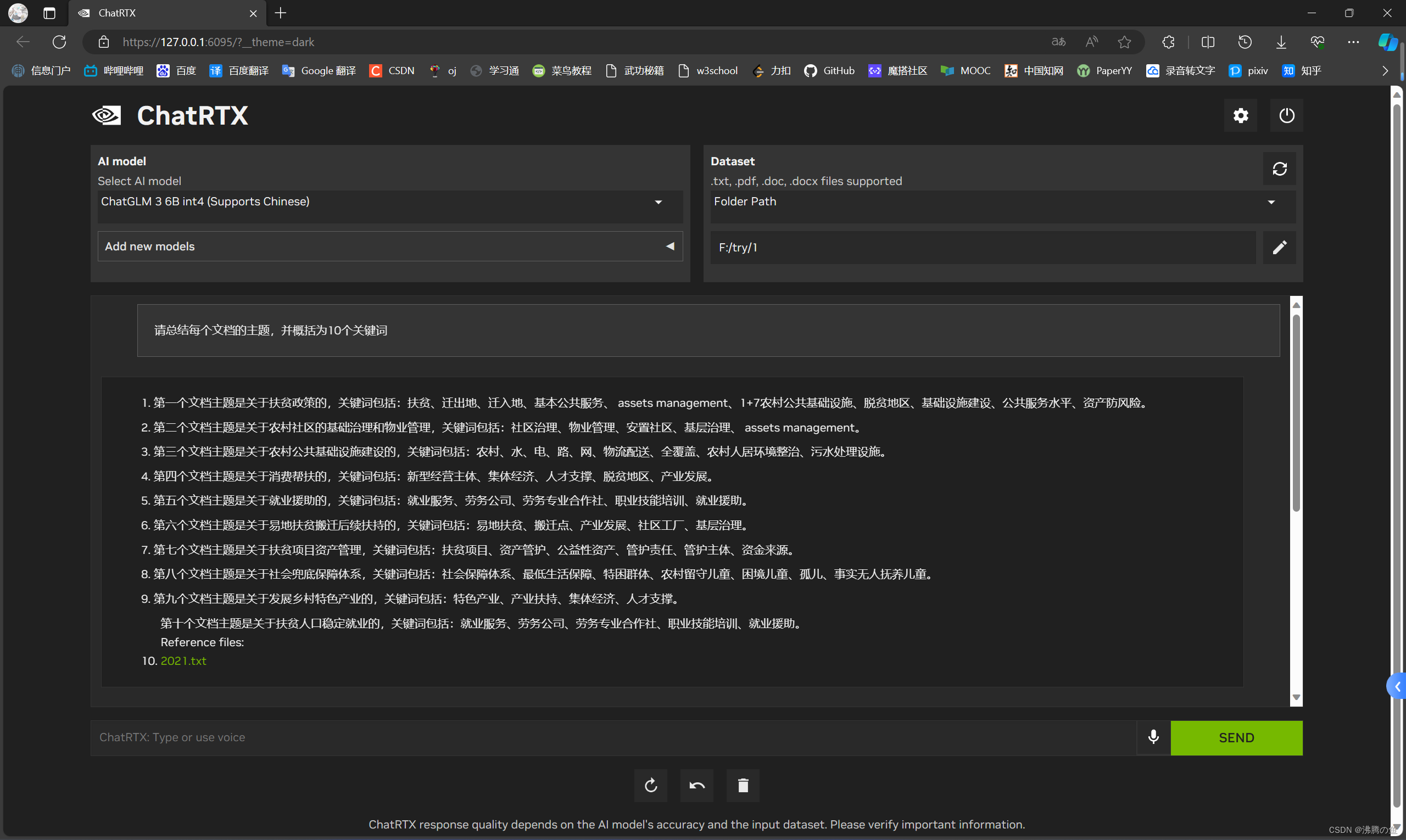Click pencil icon to edit folder path
This screenshot has width=1406, height=840.
(1279, 248)
